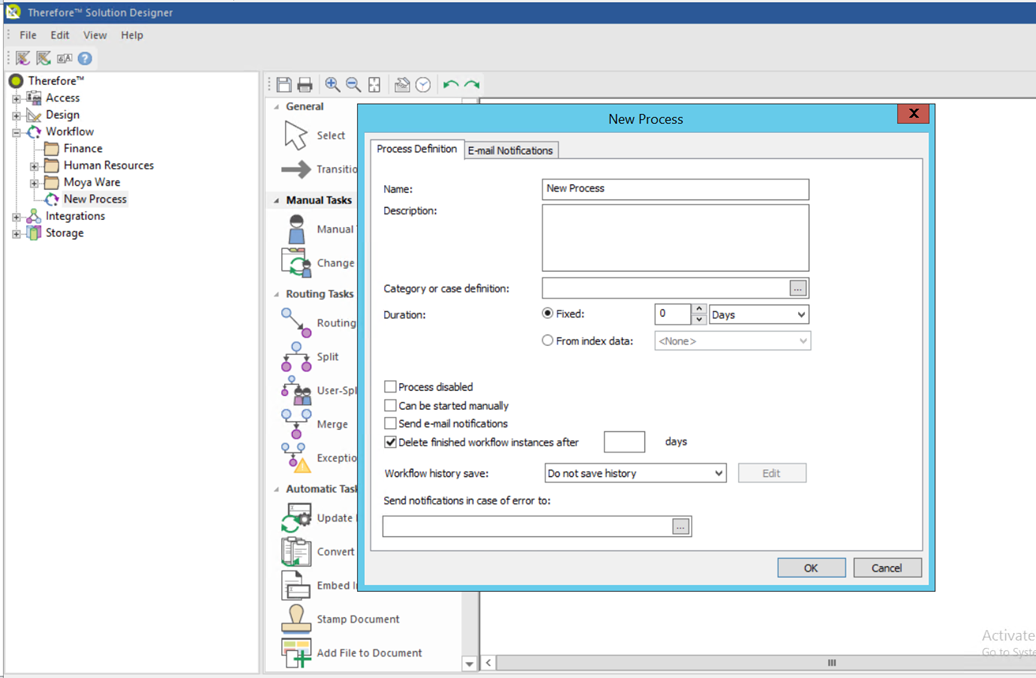
Task: Open the Workflow history save dropdown
Action: point(634,473)
